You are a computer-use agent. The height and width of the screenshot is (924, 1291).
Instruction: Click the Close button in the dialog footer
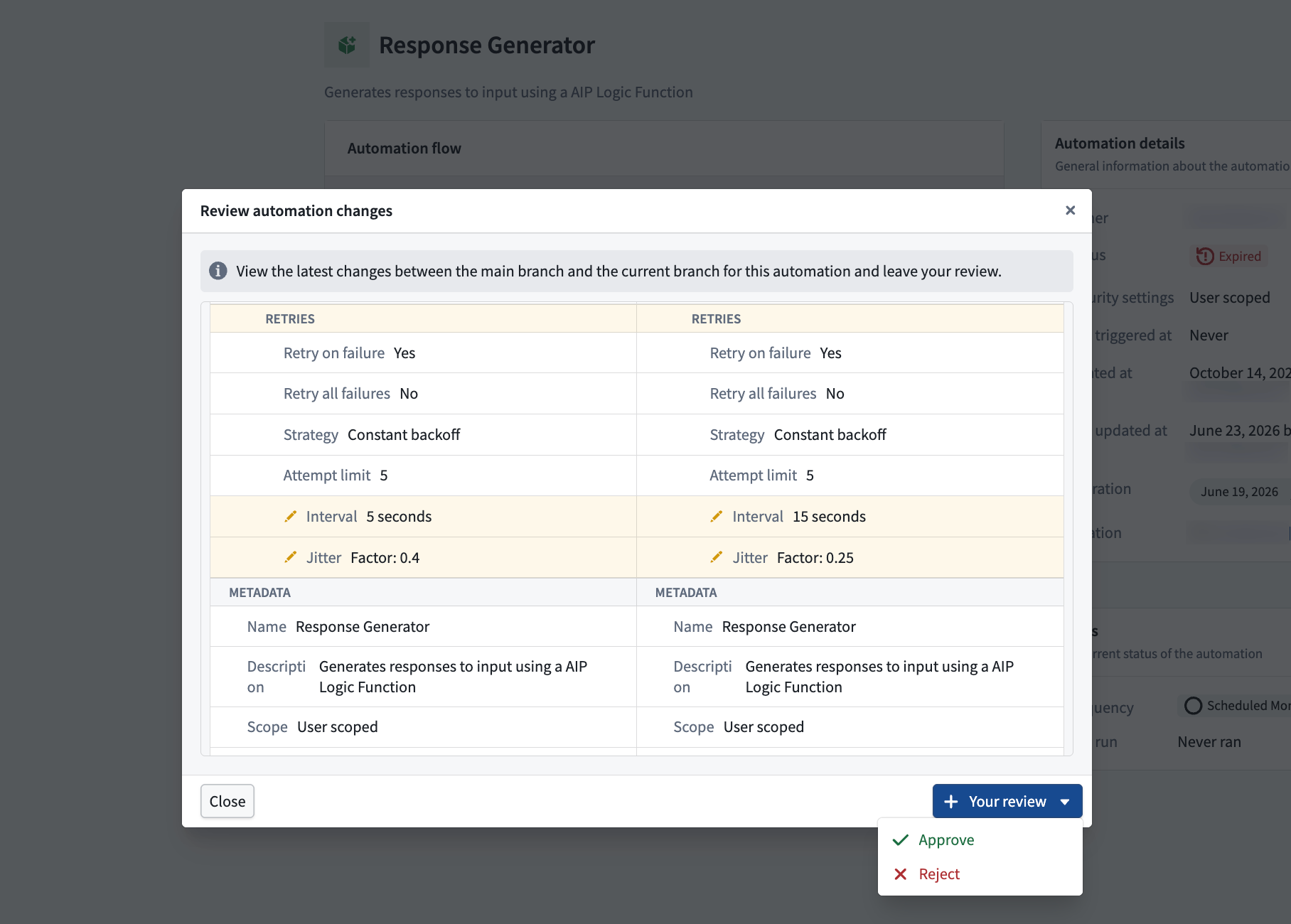coord(227,801)
